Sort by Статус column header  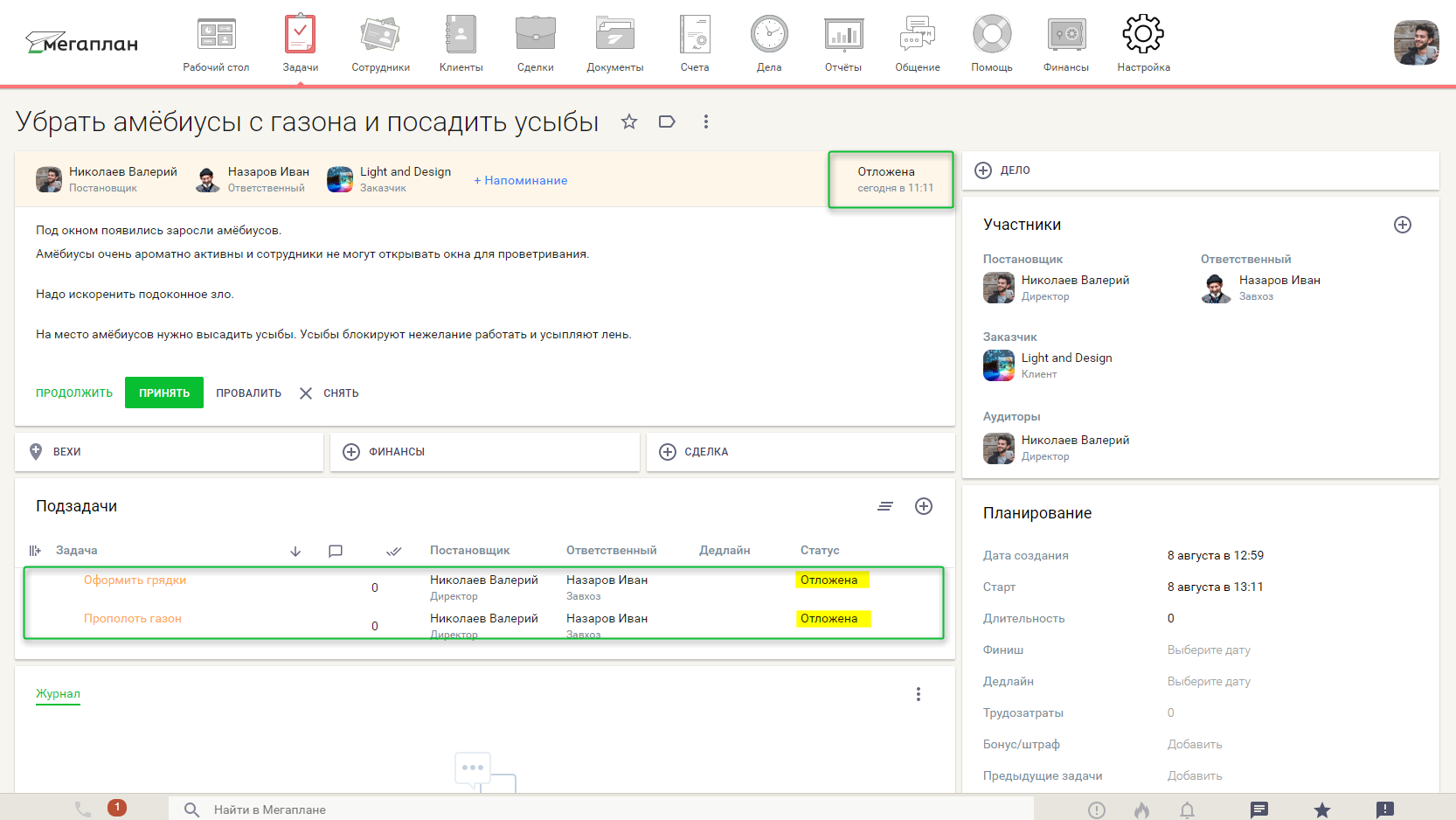820,551
